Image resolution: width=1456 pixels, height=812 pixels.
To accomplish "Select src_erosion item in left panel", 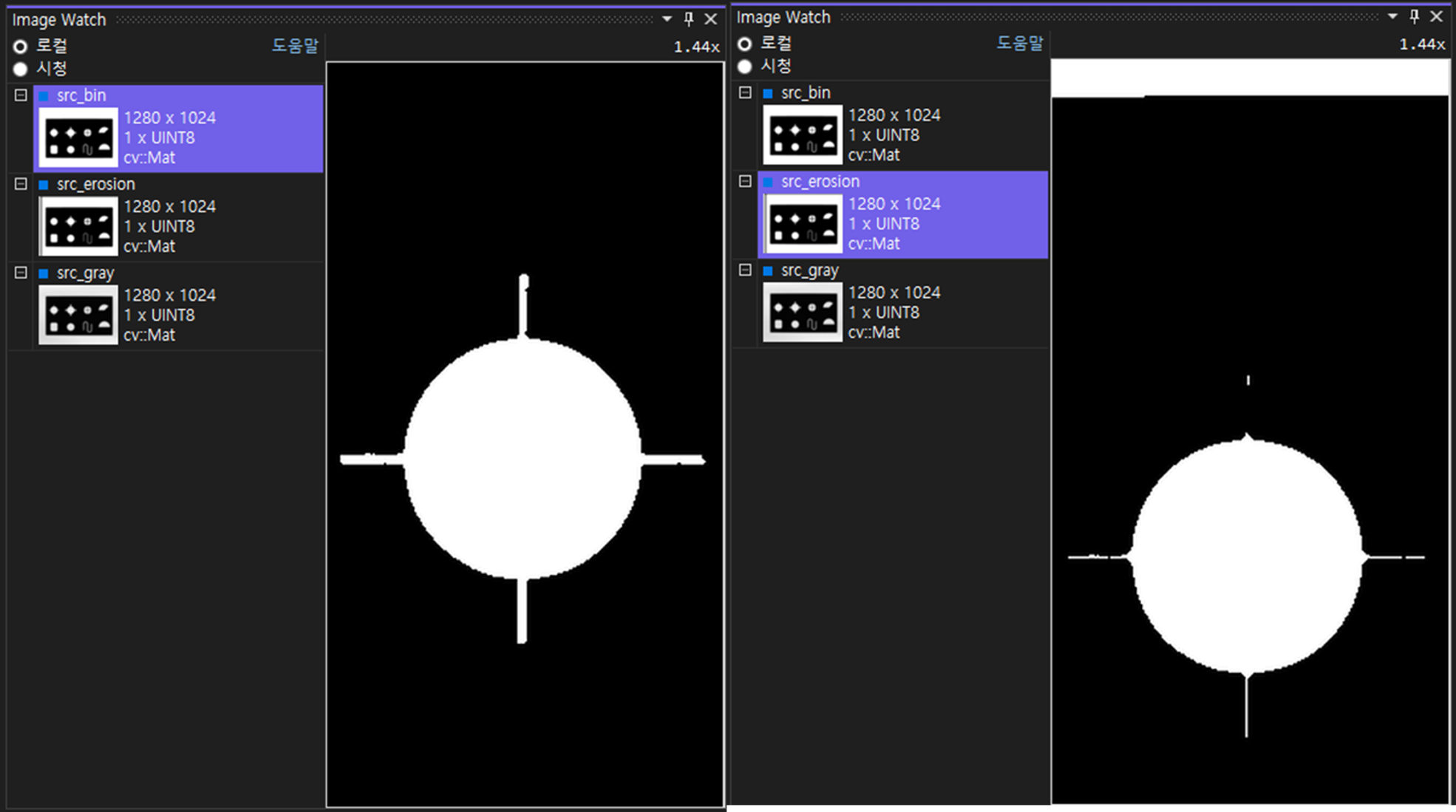I will click(95, 184).
